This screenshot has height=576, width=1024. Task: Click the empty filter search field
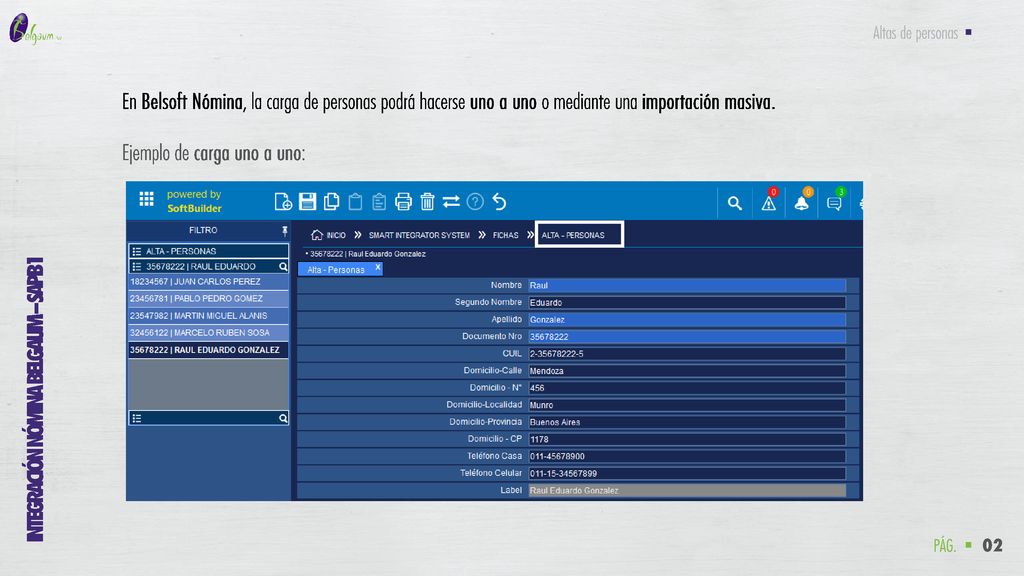[208, 418]
